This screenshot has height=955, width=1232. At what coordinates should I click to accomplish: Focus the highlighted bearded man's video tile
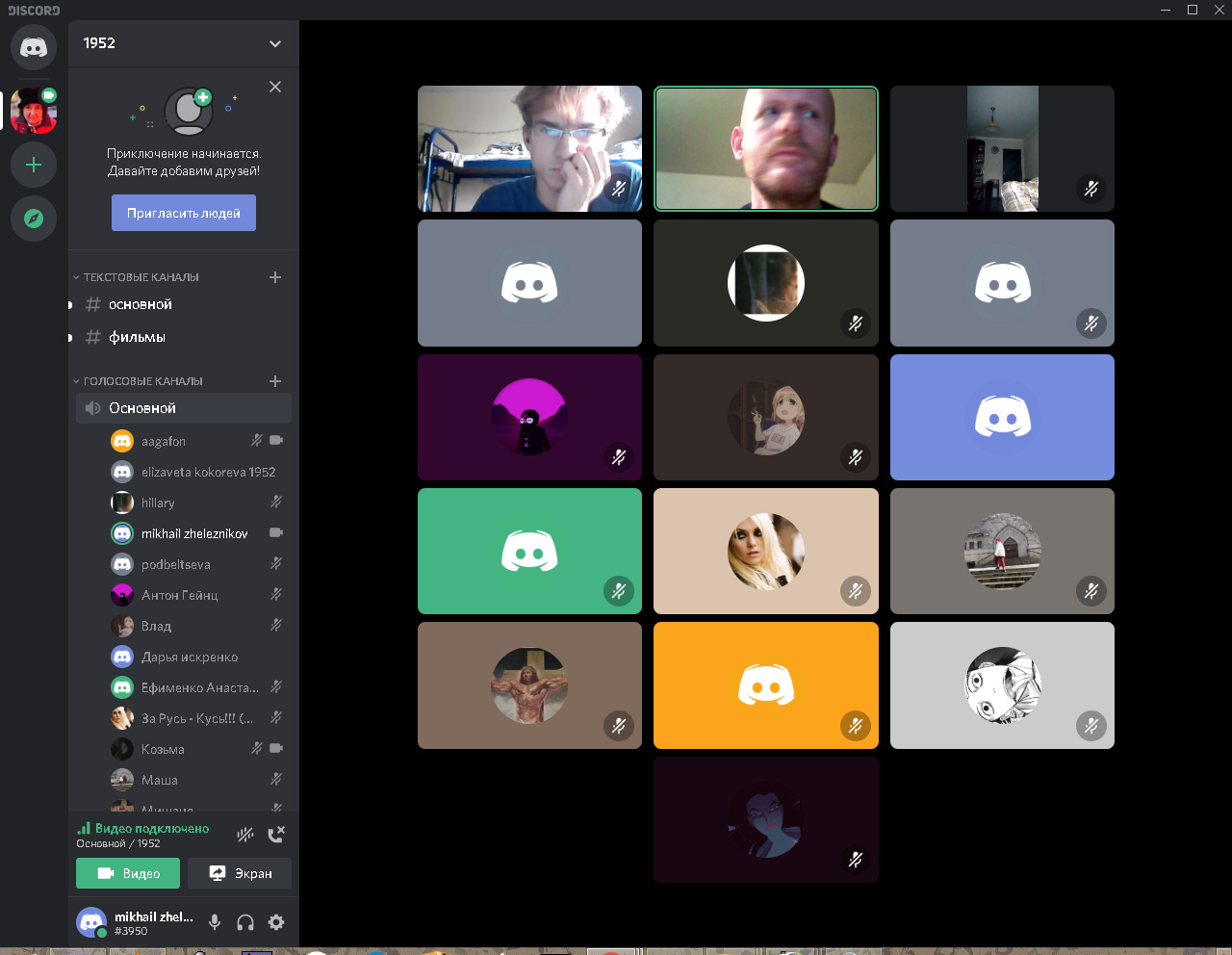(x=766, y=149)
